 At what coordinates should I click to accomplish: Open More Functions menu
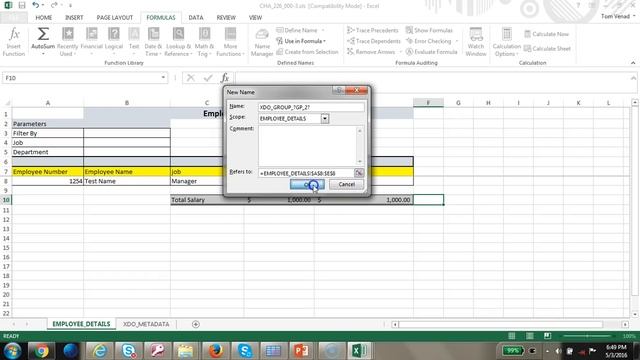pos(230,42)
